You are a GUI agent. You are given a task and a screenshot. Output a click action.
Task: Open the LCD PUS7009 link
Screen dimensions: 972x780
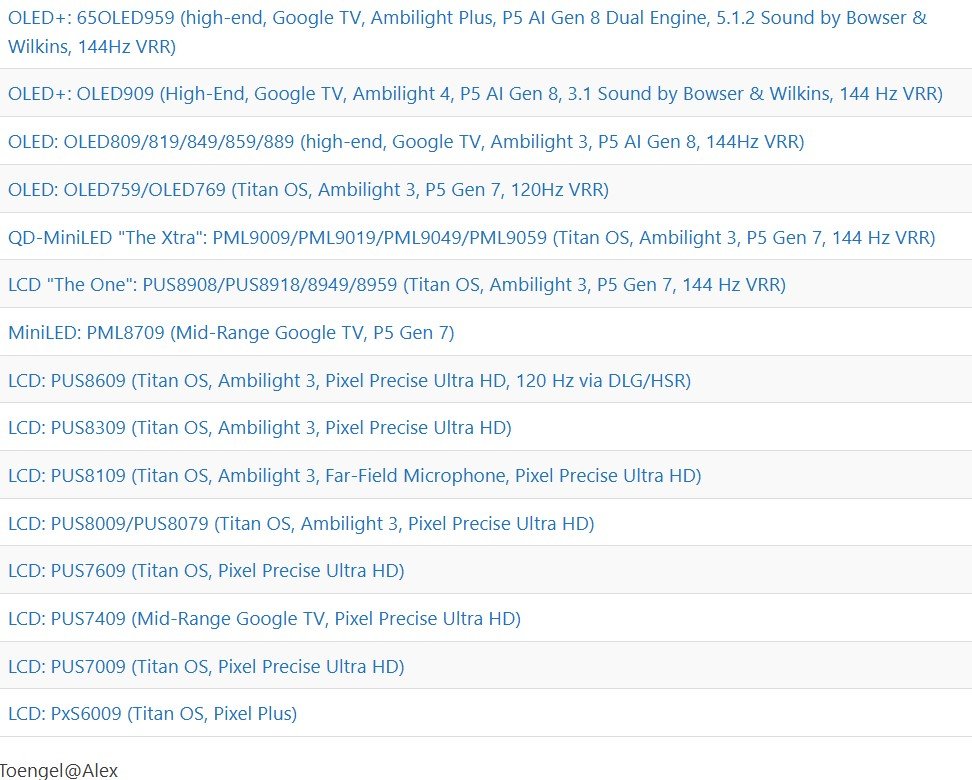pos(206,667)
